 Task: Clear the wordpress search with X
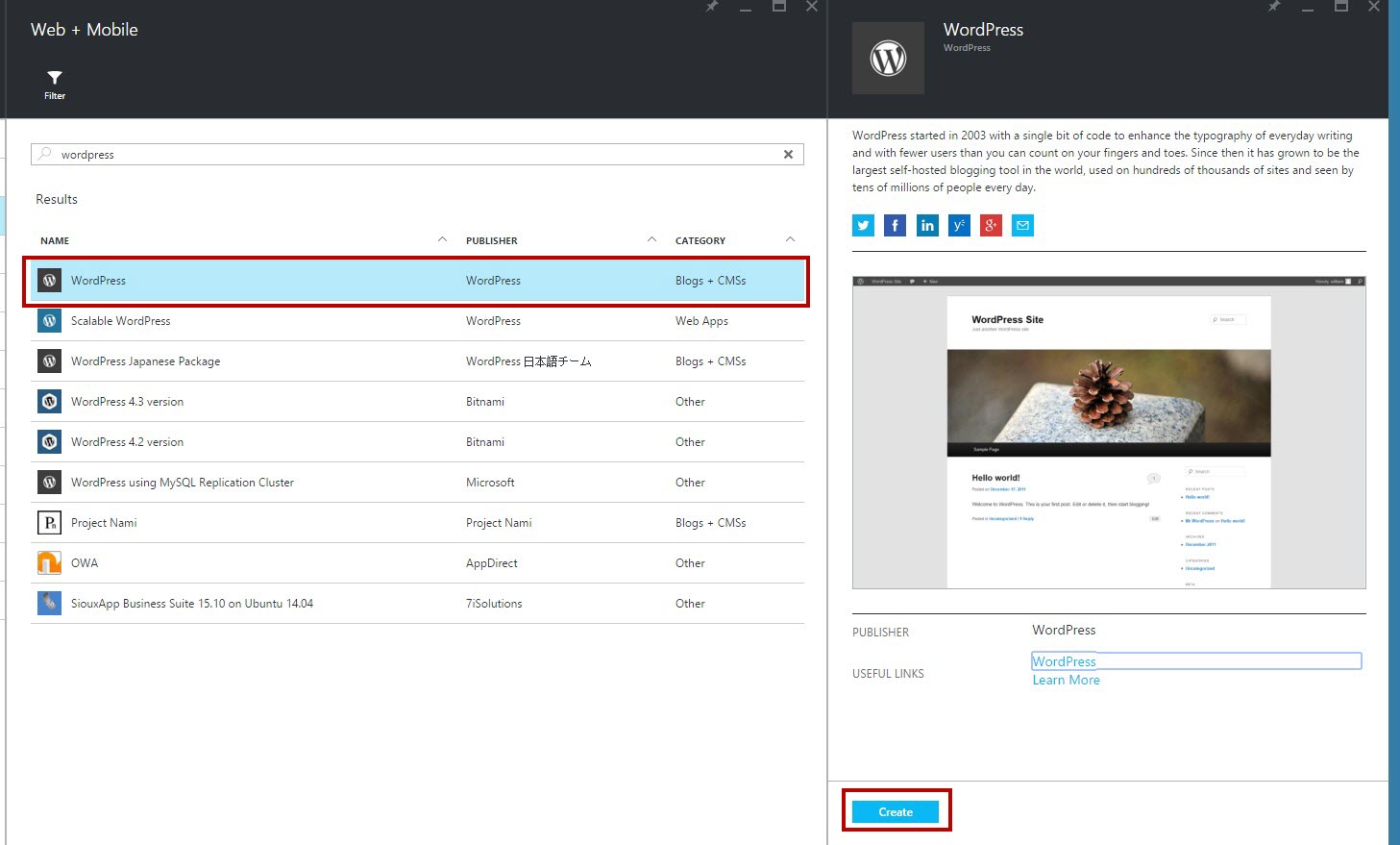(788, 155)
